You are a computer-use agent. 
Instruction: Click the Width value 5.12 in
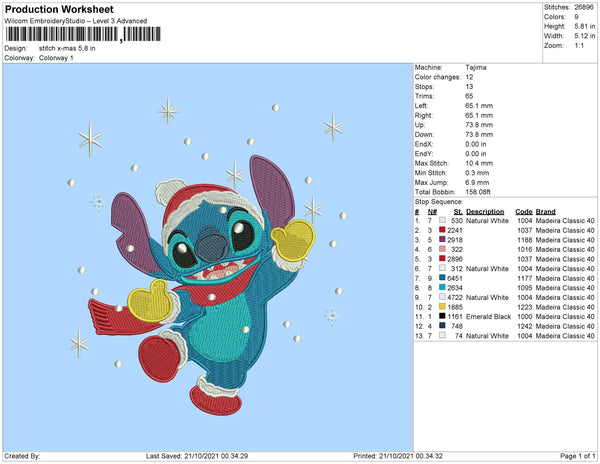pyautogui.click(x=584, y=36)
